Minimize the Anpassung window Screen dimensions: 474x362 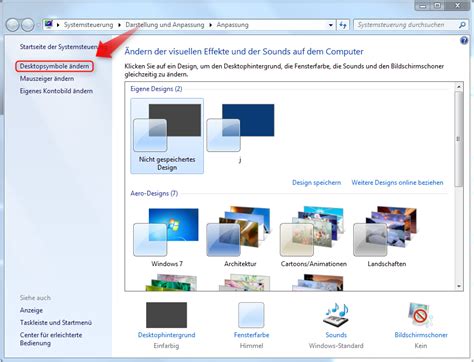coord(423,6)
